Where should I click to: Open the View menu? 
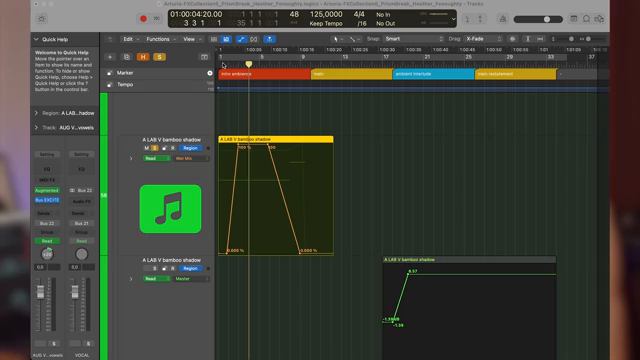tap(192, 39)
